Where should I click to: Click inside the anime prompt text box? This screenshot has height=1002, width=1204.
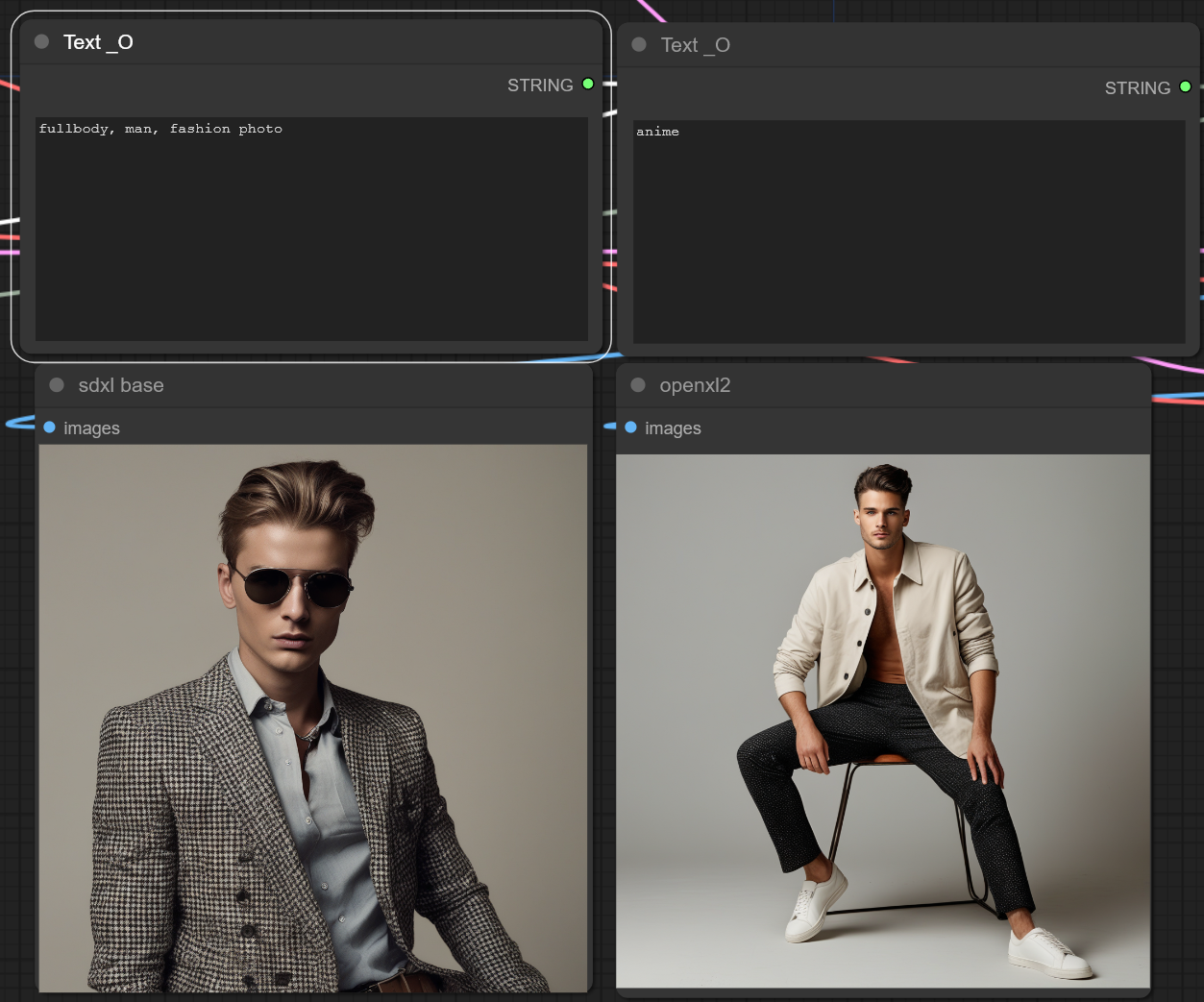(908, 232)
